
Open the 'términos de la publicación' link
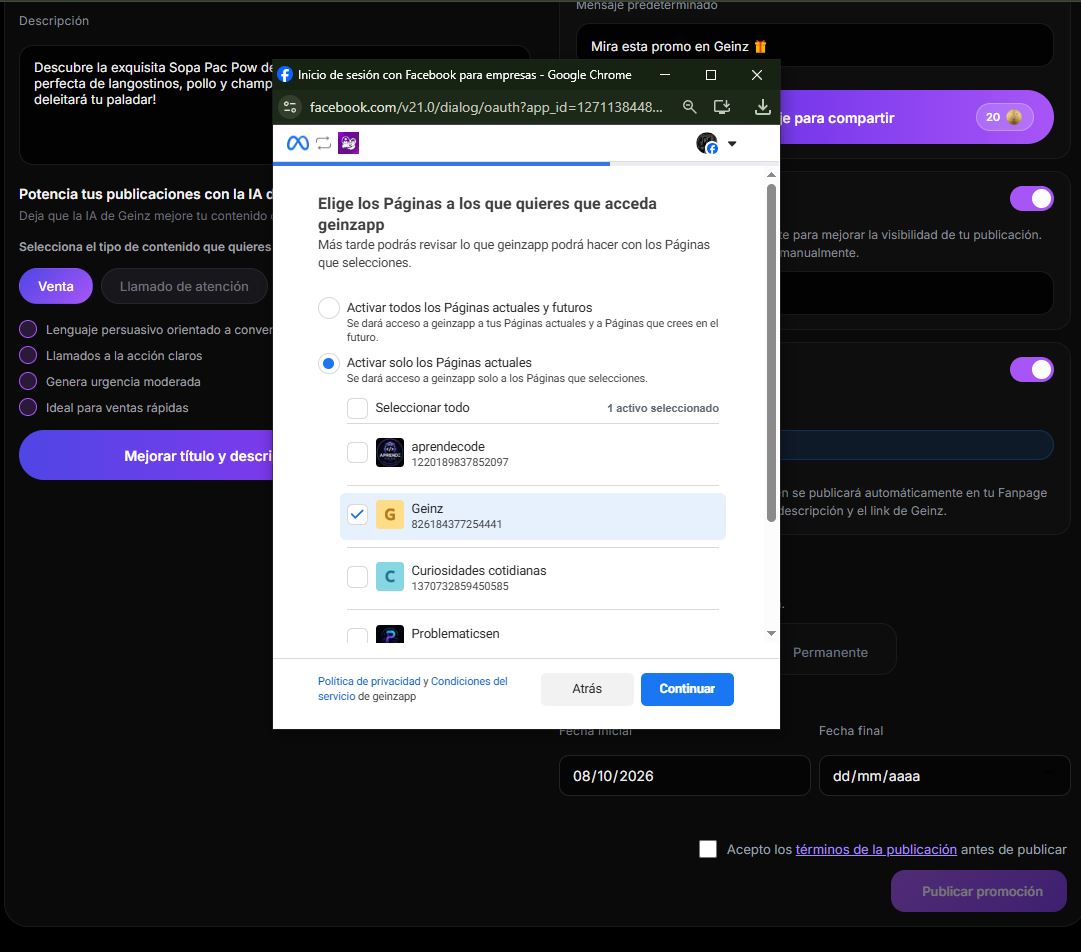coord(876,849)
